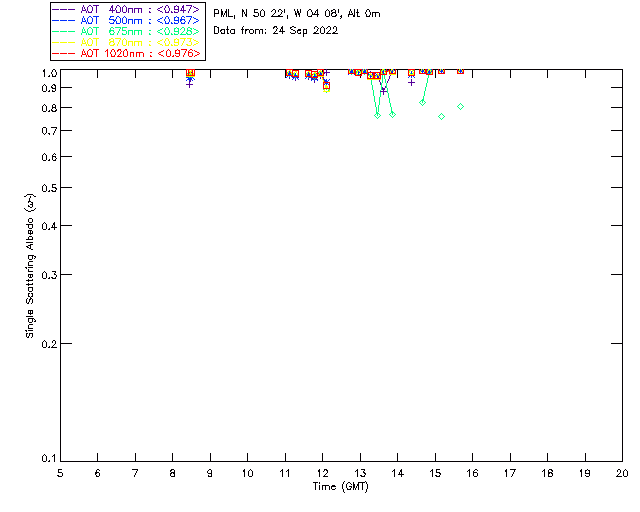Click the red square marker near 12.1 GMT

coord(326,86)
